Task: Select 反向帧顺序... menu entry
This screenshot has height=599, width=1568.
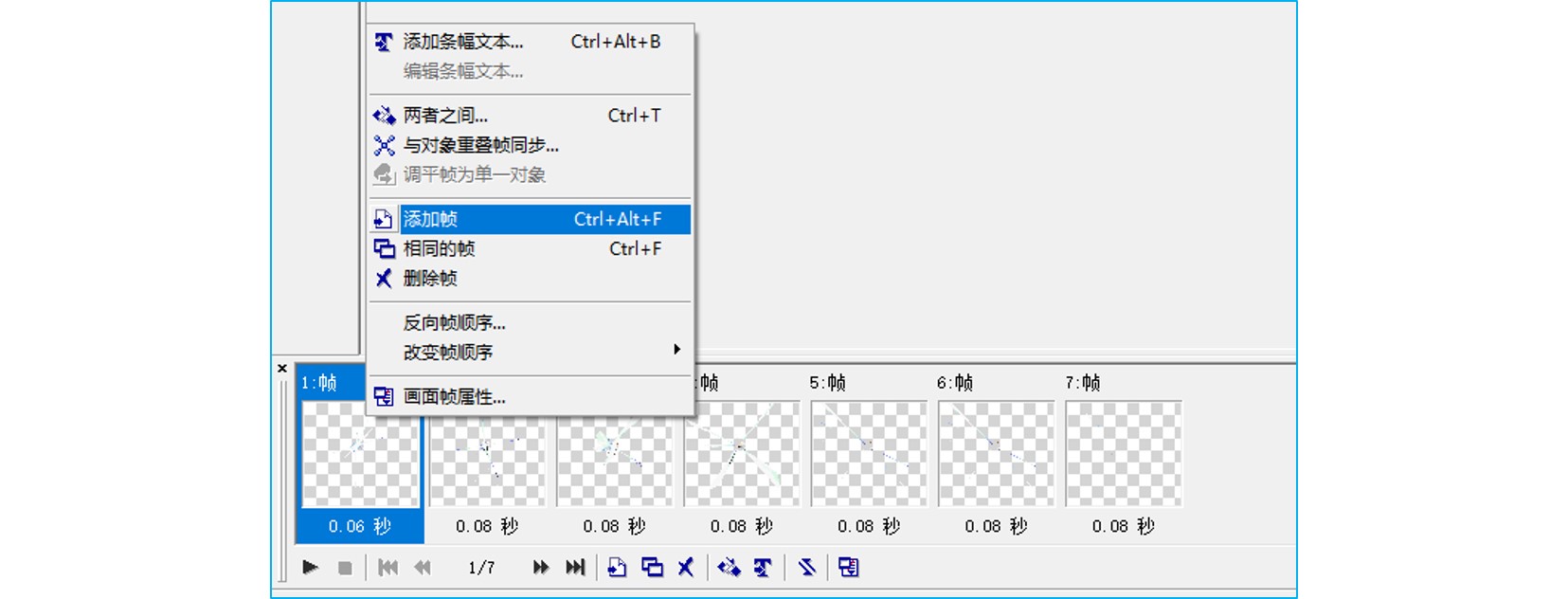Action: [530, 322]
